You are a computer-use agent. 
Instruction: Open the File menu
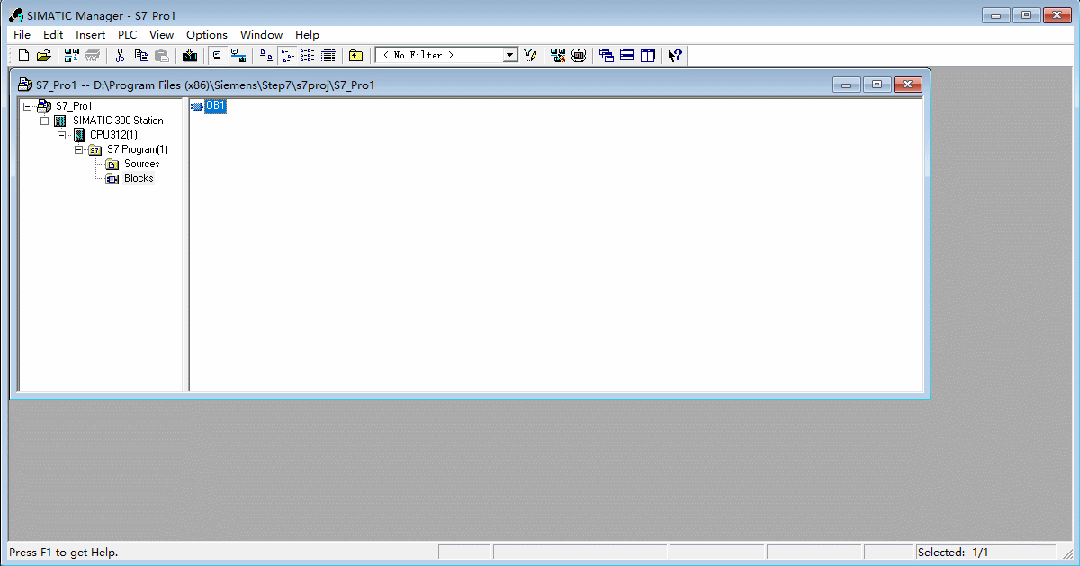[x=22, y=35]
